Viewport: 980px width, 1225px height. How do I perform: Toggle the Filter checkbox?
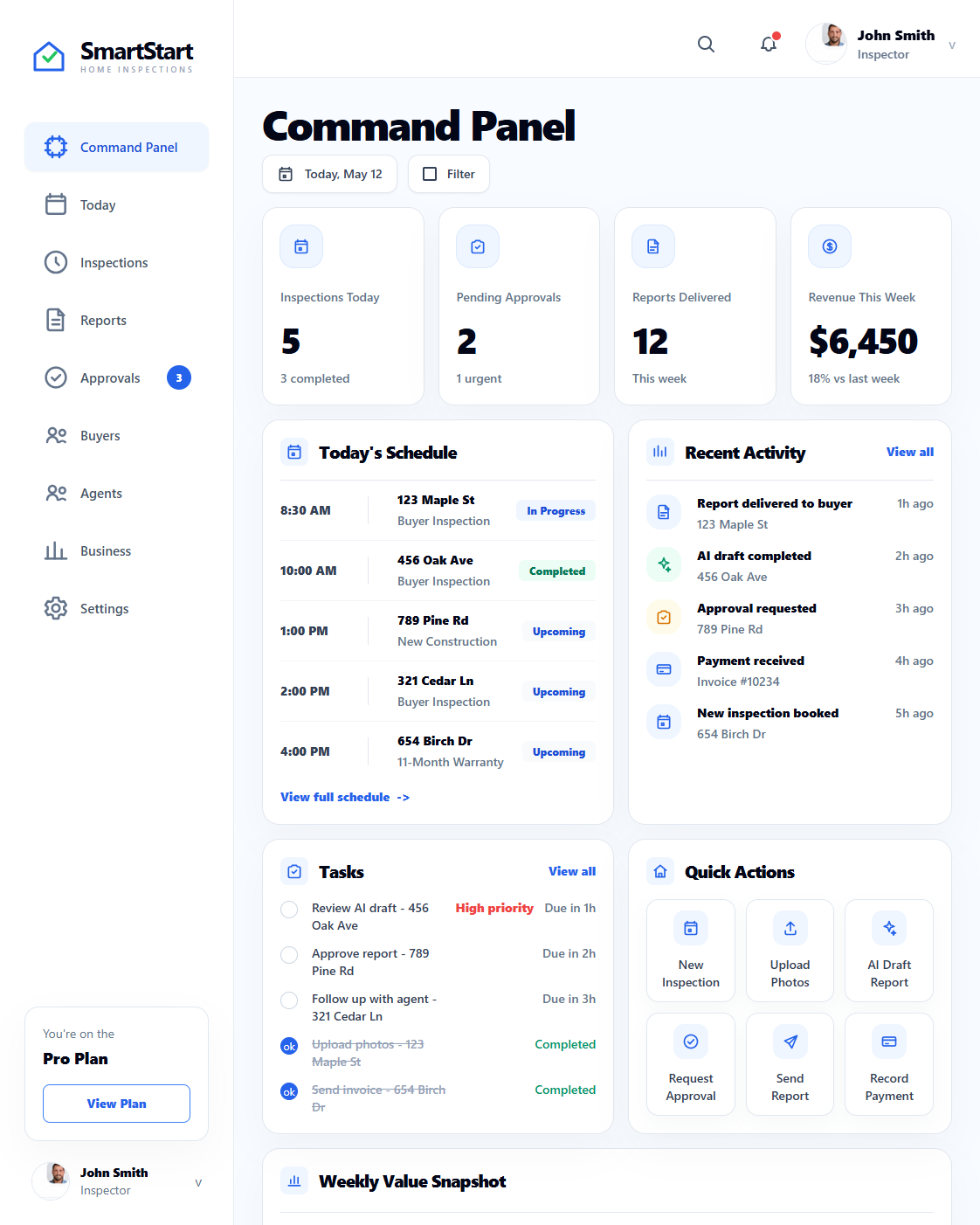pyautogui.click(x=430, y=174)
